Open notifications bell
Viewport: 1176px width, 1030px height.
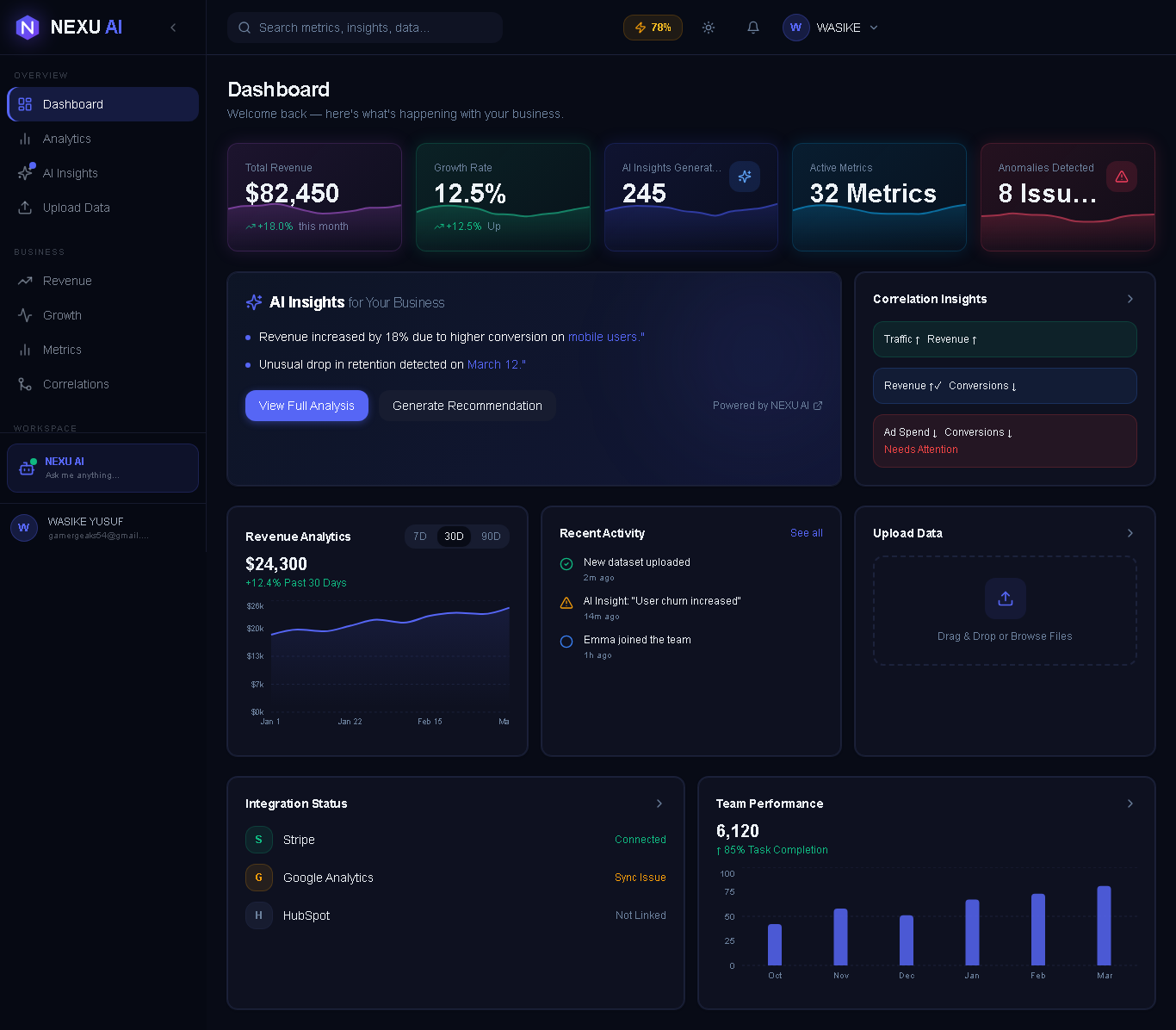point(753,28)
